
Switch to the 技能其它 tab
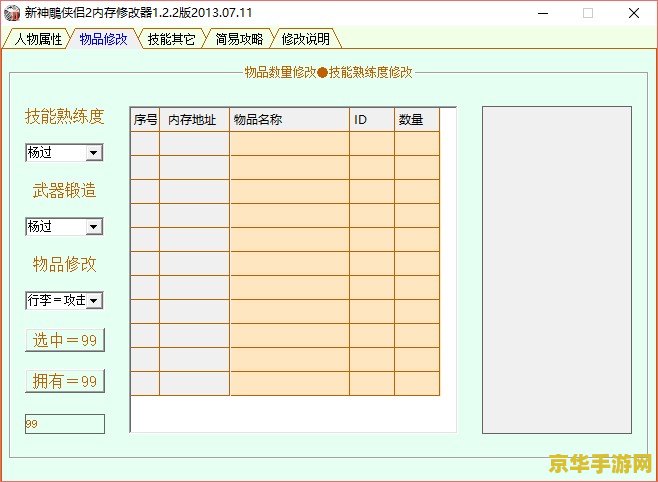click(171, 39)
